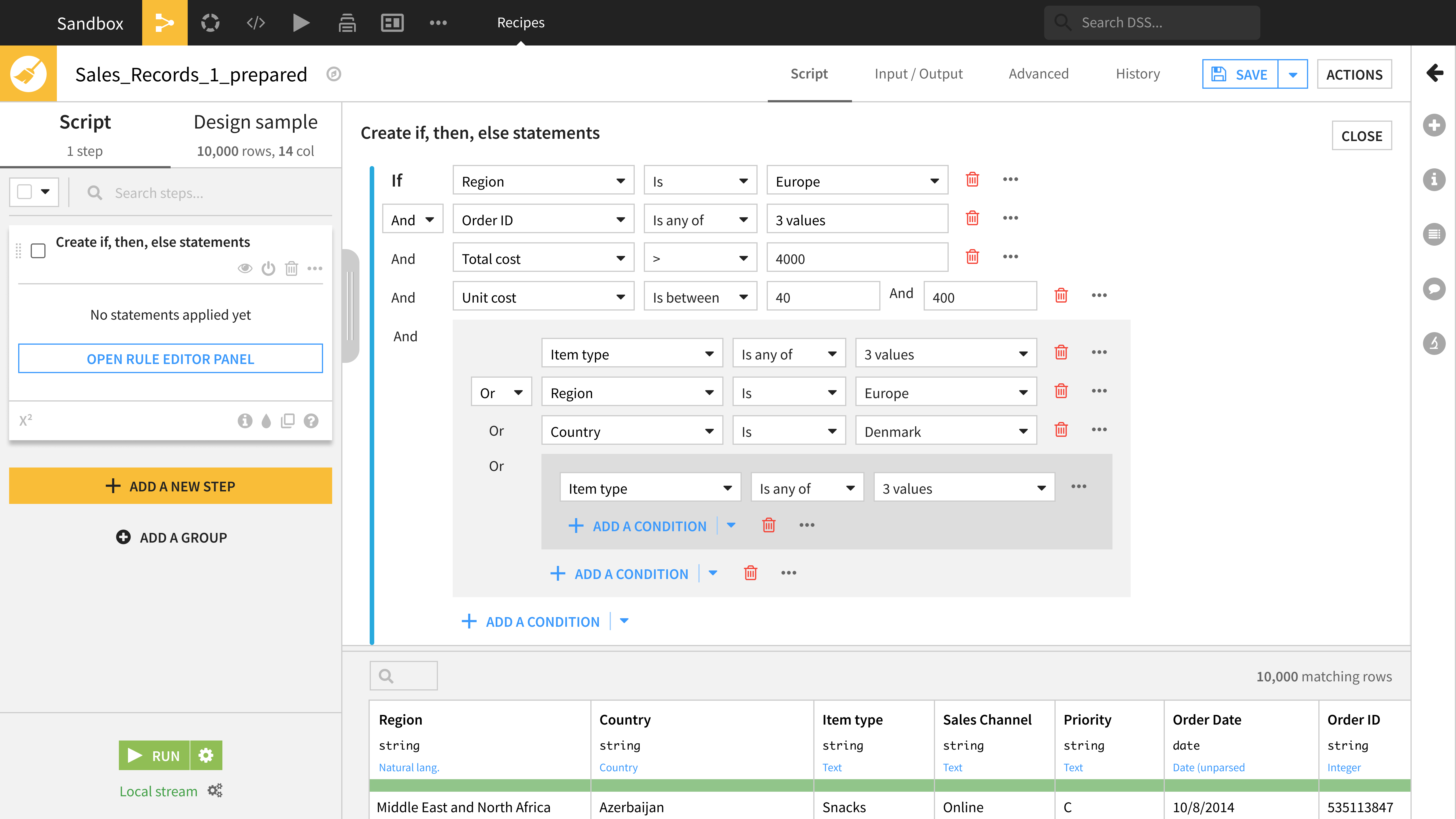Image resolution: width=1456 pixels, height=819 pixels.
Task: Click the back arrow in right sidebar
Action: pos(1434,72)
